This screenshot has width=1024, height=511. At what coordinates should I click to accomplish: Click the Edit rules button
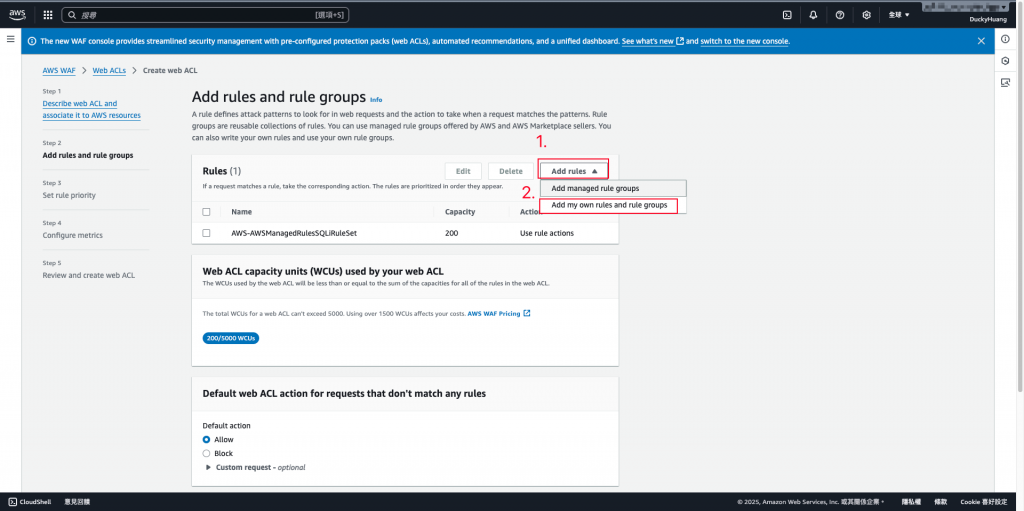(x=463, y=171)
